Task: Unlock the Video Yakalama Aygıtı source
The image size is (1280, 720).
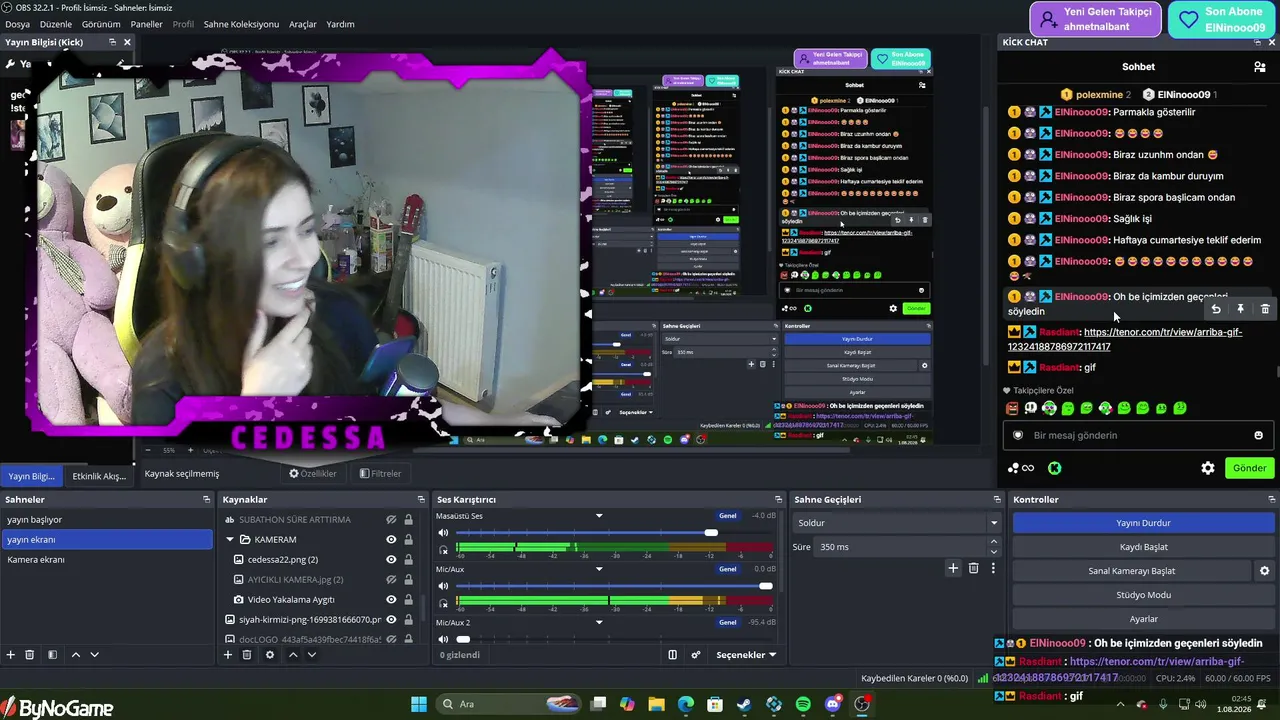Action: tap(408, 600)
